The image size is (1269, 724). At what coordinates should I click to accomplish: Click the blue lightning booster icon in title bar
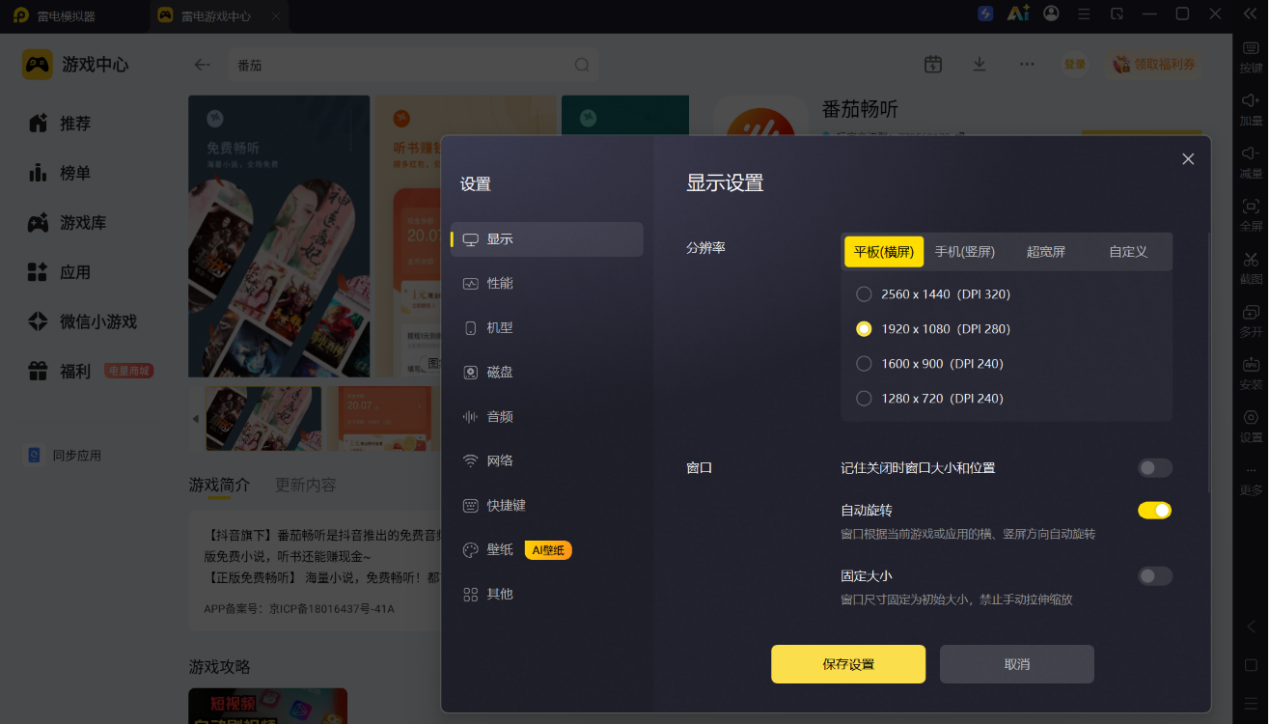point(985,14)
